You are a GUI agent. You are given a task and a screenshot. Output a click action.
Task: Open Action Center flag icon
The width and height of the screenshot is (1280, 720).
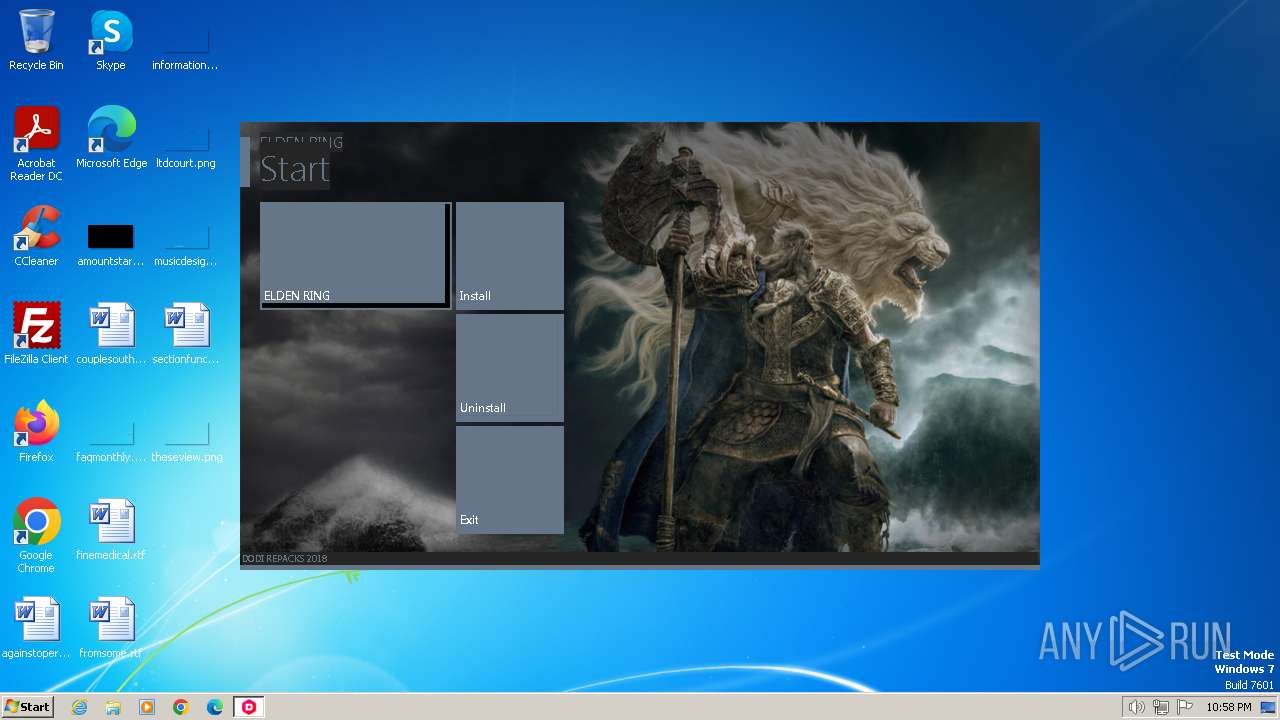pyautogui.click(x=1185, y=707)
